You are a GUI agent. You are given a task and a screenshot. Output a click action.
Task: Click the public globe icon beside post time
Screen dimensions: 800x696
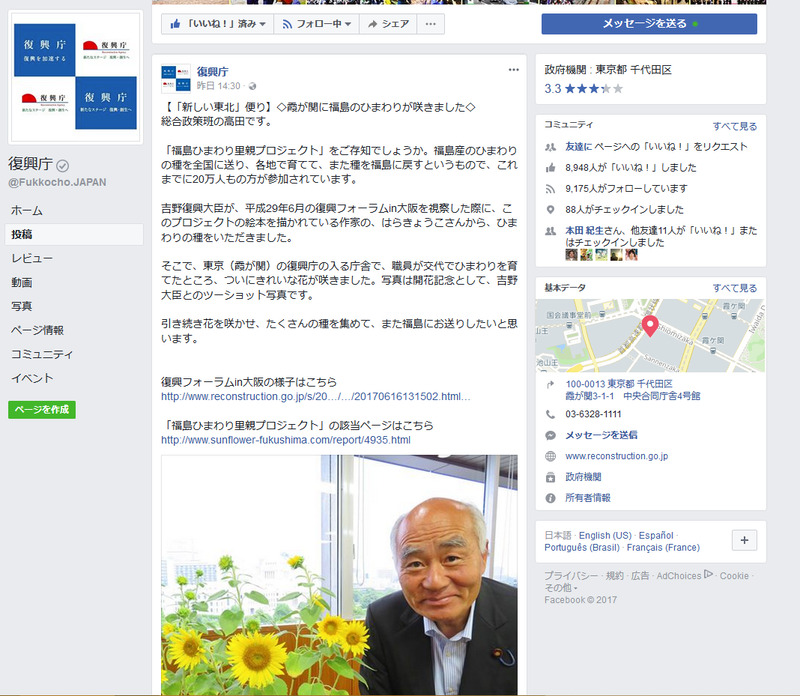(253, 86)
